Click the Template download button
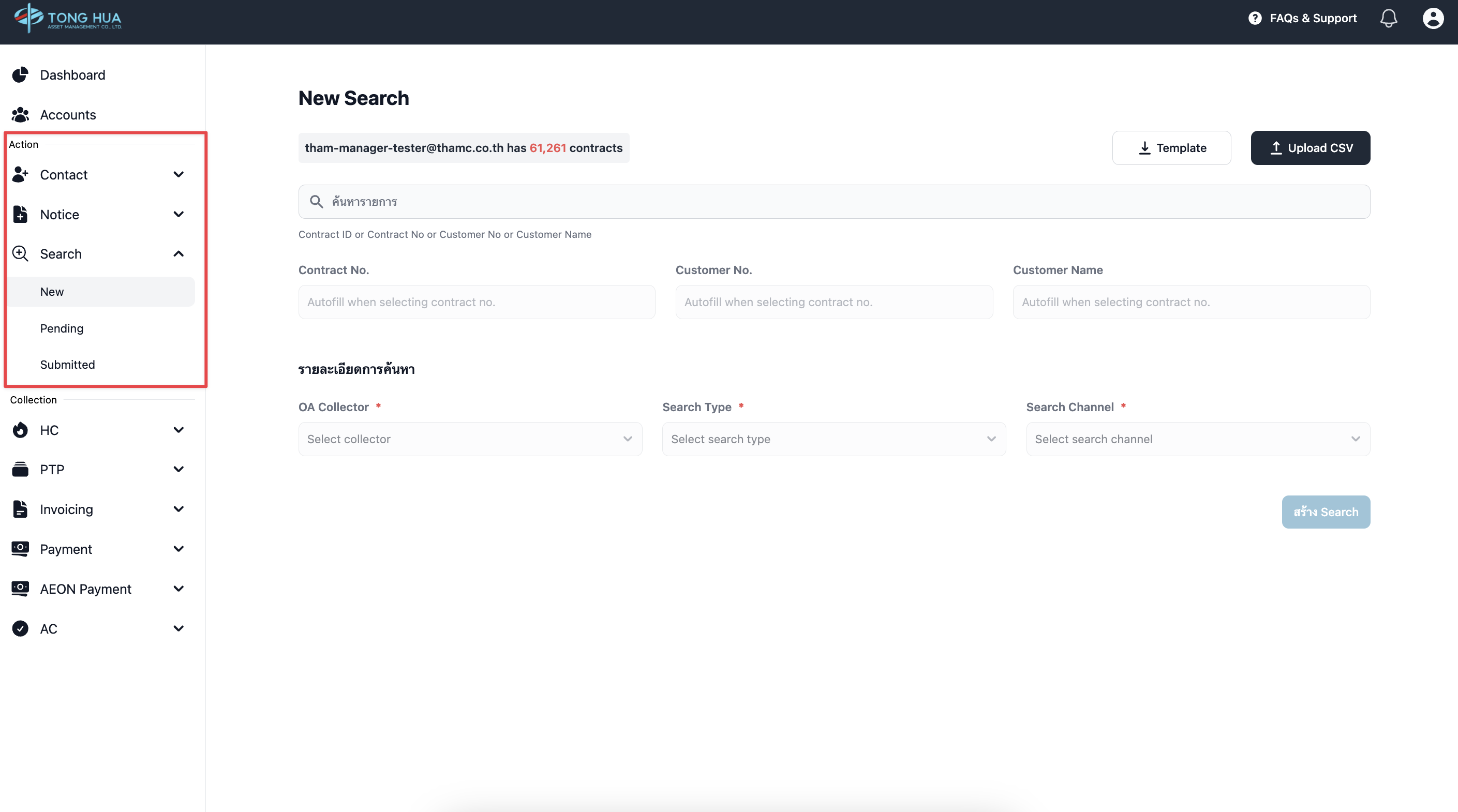This screenshot has height=812, width=1458. tap(1171, 148)
